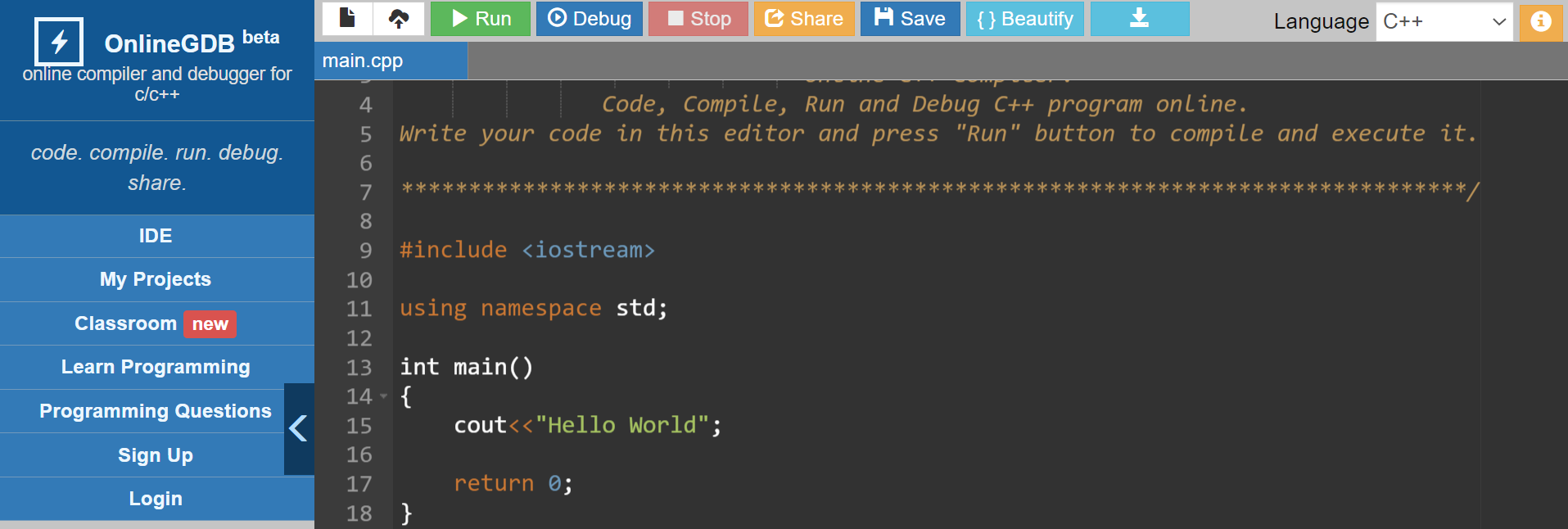
Task: Save the current project
Action: pyautogui.click(x=910, y=18)
